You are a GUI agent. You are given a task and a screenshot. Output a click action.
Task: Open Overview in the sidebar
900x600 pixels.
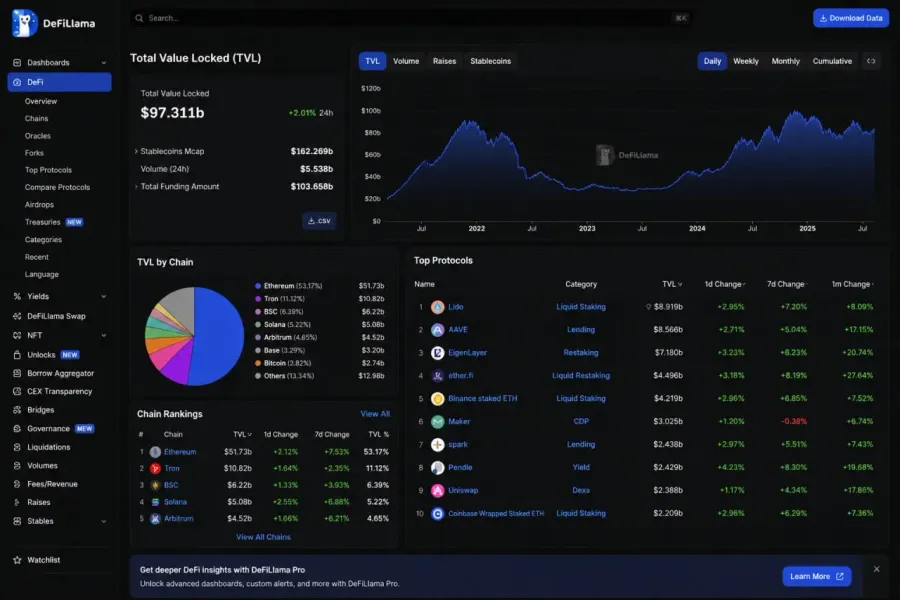(x=41, y=101)
